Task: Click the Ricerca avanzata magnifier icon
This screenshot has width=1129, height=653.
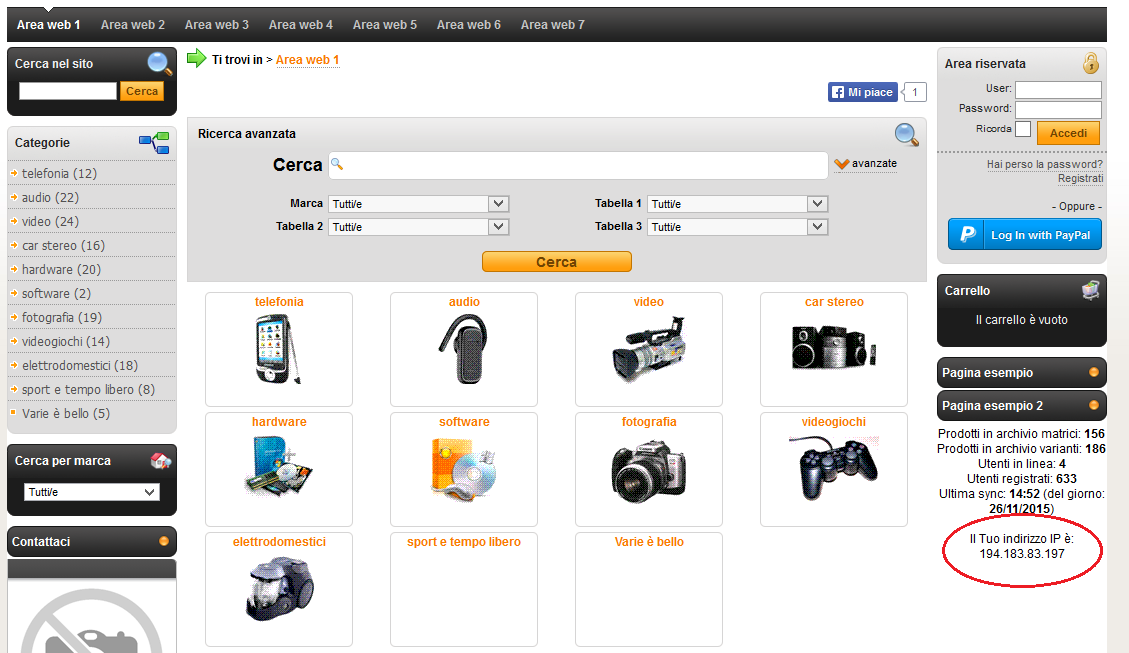Action: [907, 135]
